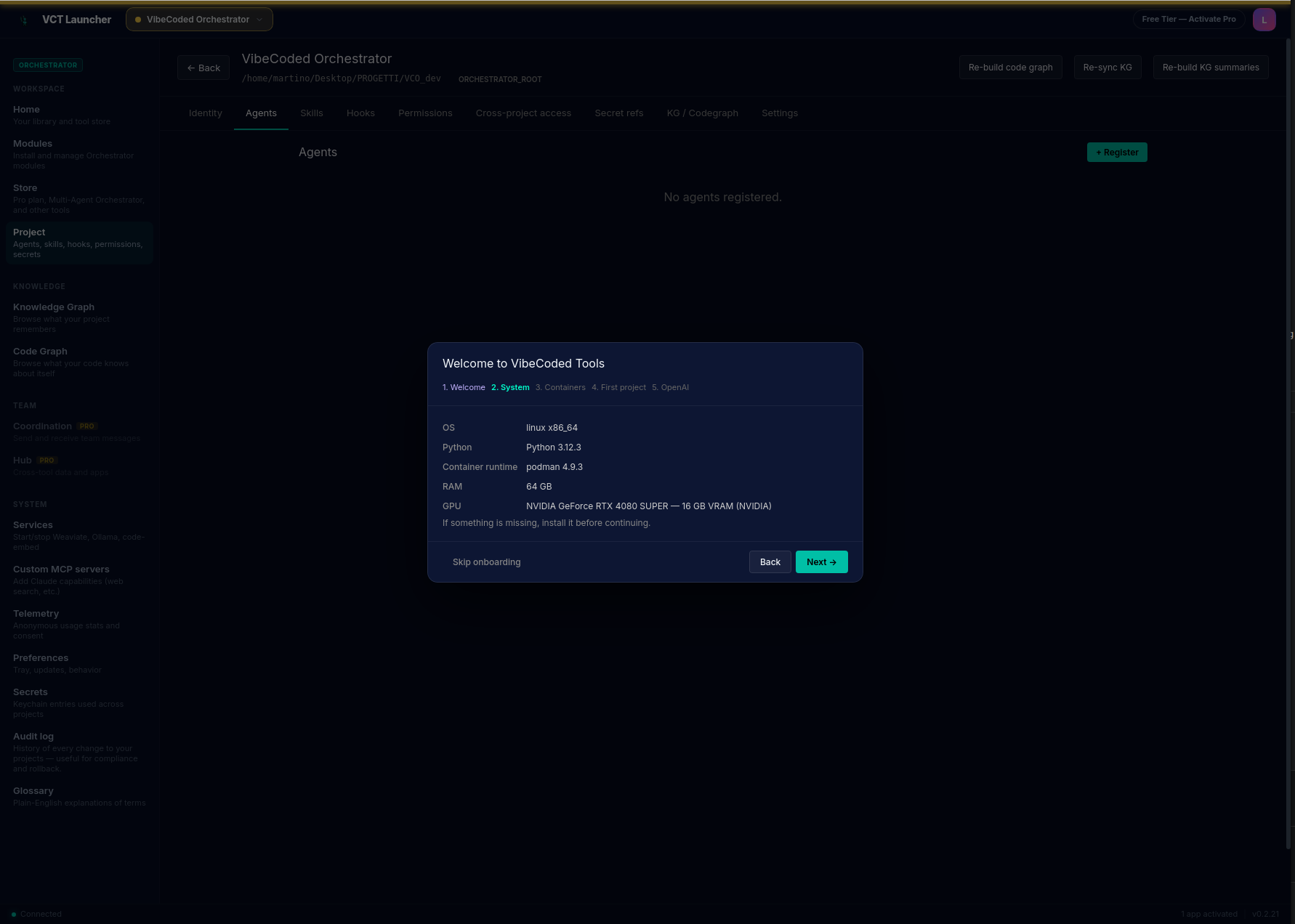Click the Connected status indicator

[x=36, y=914]
